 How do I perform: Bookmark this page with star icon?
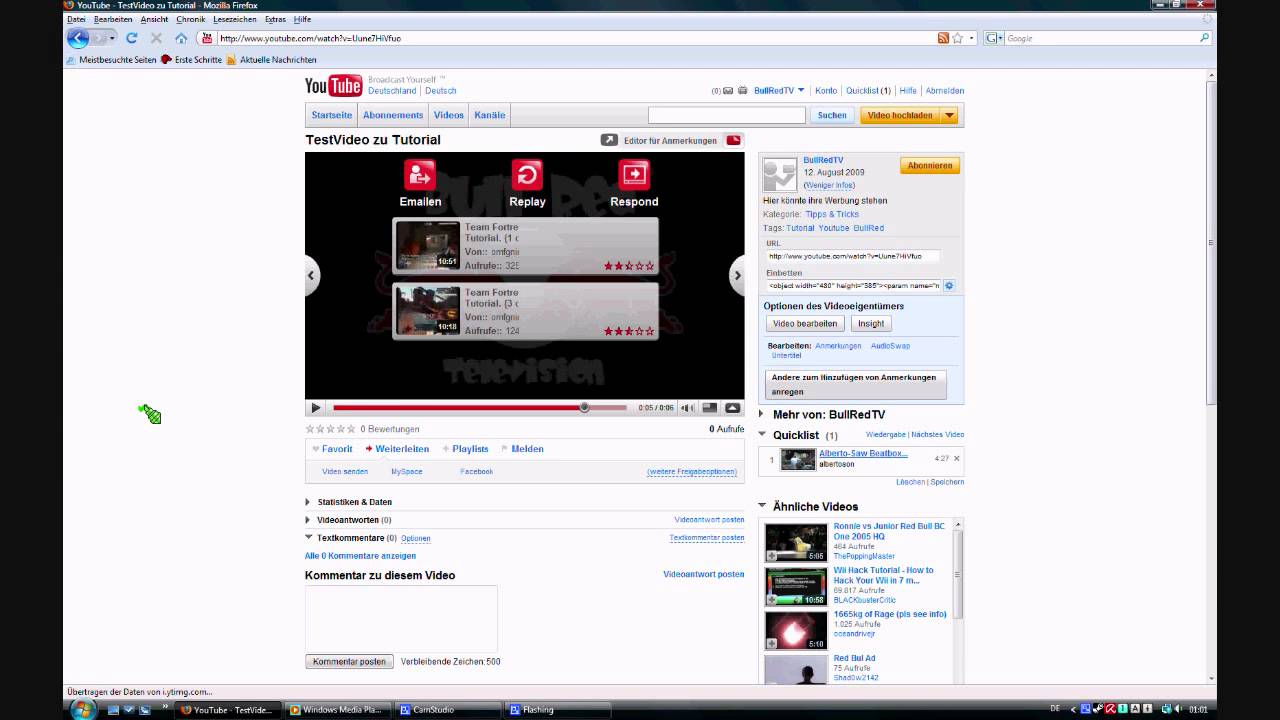pyautogui.click(x=957, y=38)
